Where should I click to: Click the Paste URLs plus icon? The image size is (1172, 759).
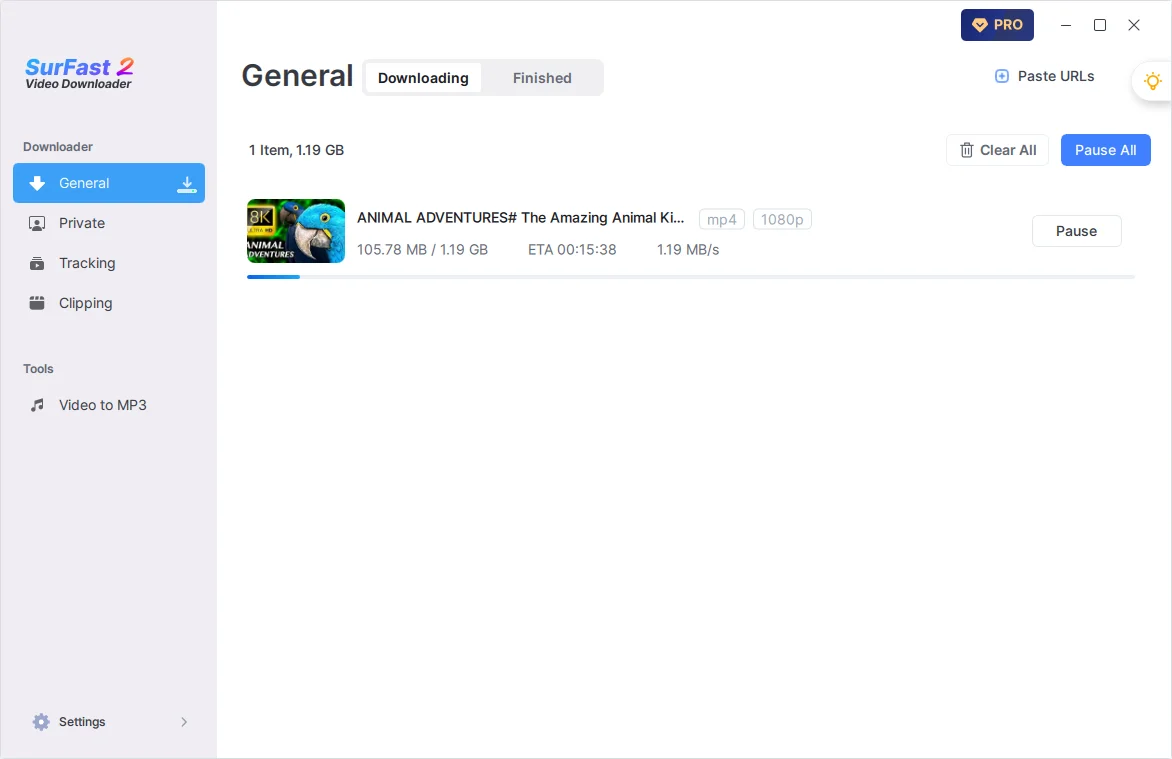(1001, 76)
